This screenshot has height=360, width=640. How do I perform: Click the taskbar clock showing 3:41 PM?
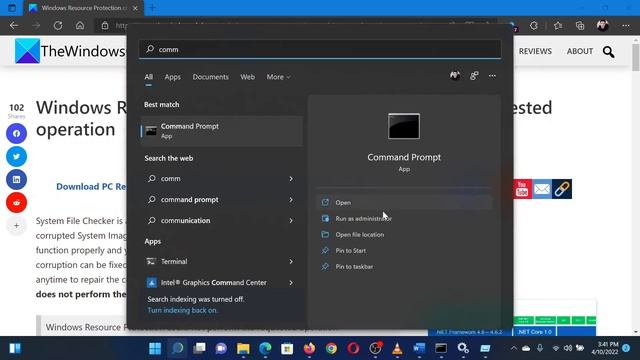pos(605,348)
